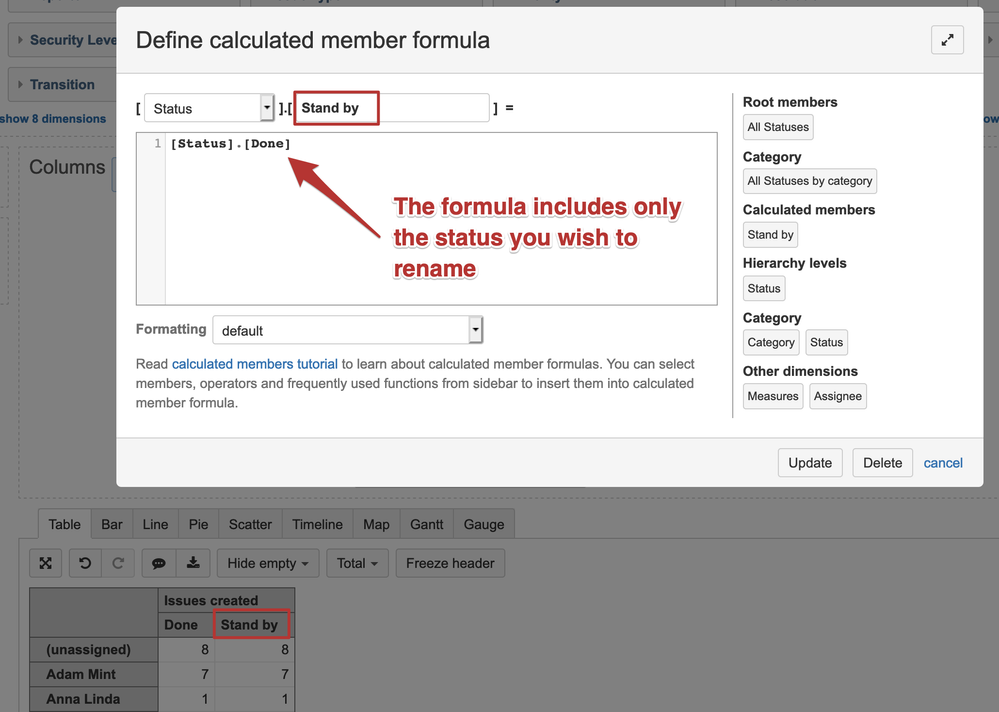Click the expand dialog fullscreen icon
Image resolution: width=999 pixels, height=712 pixels.
(x=947, y=40)
